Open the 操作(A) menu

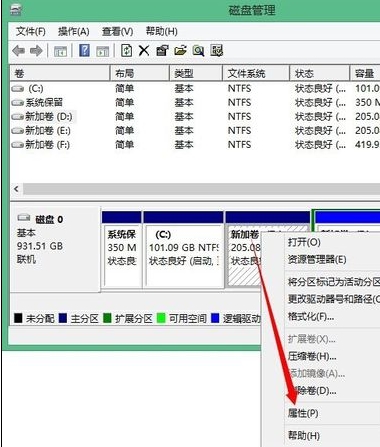[74, 32]
